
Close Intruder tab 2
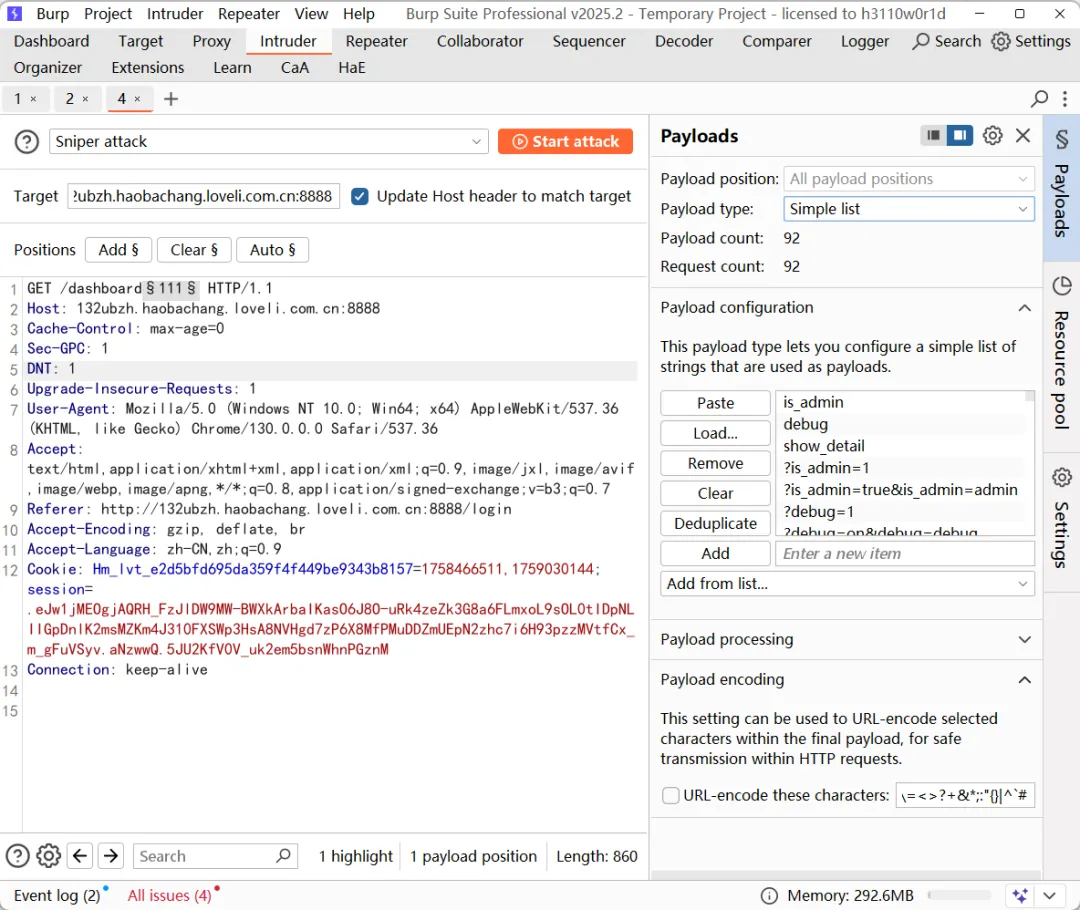point(85,99)
